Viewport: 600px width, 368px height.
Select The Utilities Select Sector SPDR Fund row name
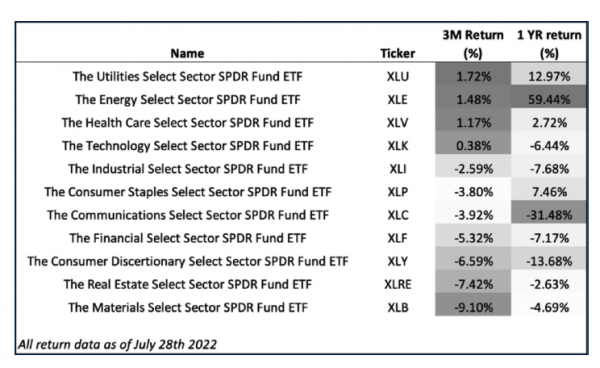(x=188, y=77)
